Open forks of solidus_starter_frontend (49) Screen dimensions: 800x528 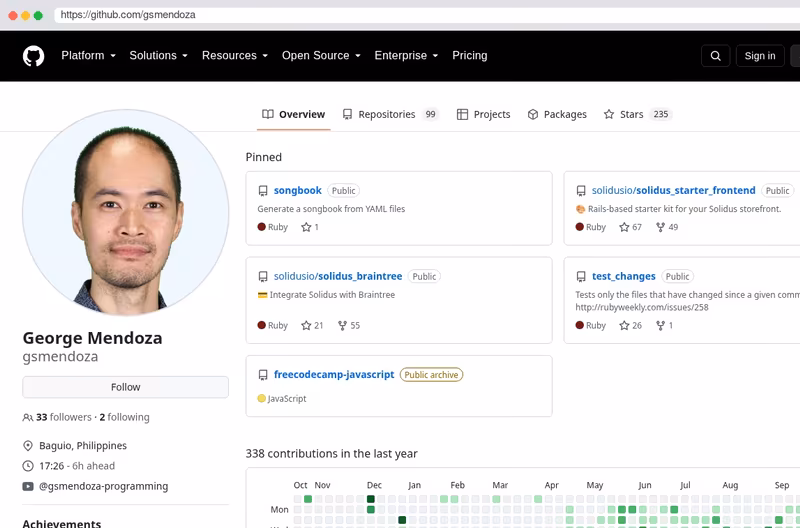[667, 227]
